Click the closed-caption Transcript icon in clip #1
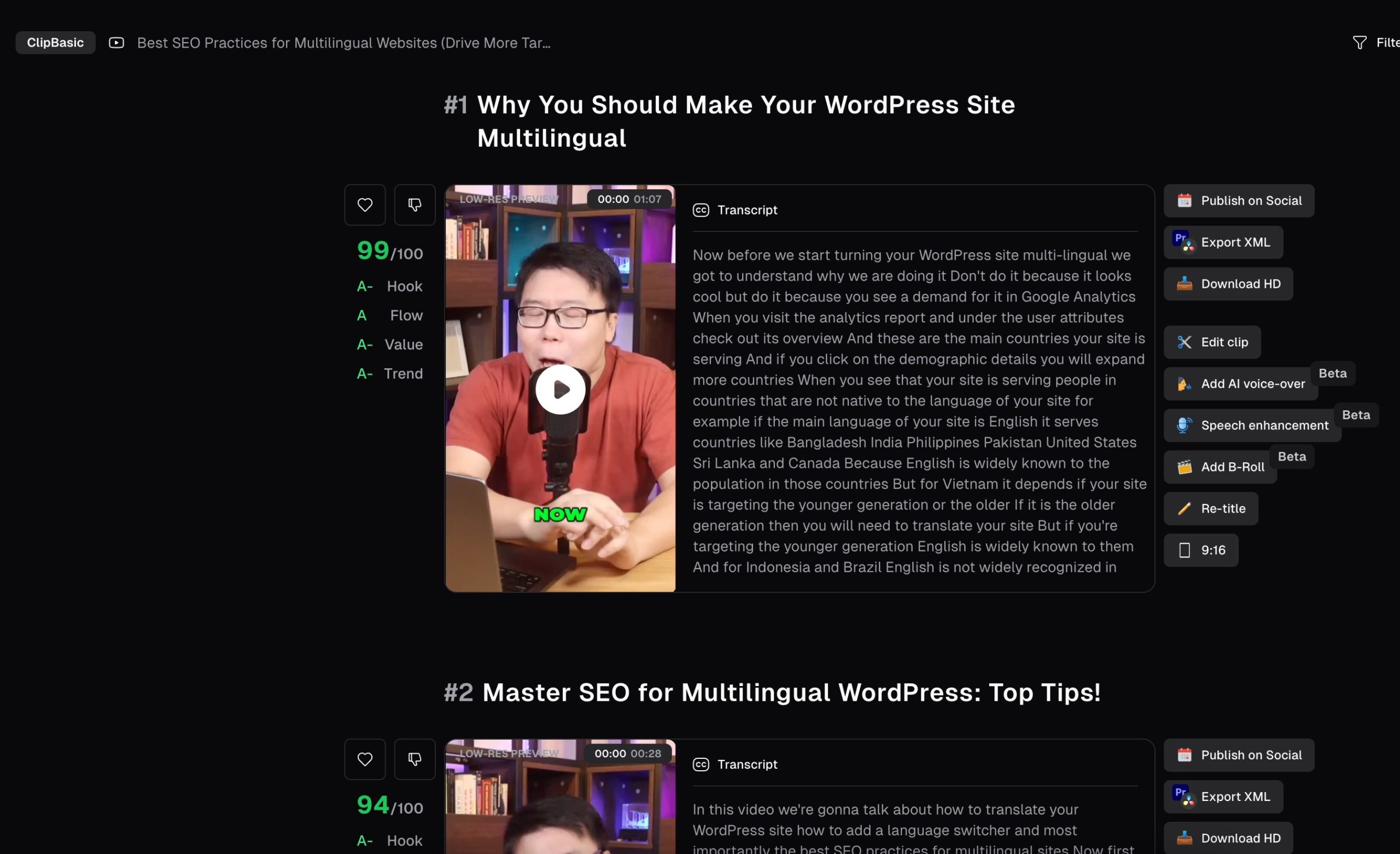This screenshot has height=854, width=1400. (x=701, y=211)
